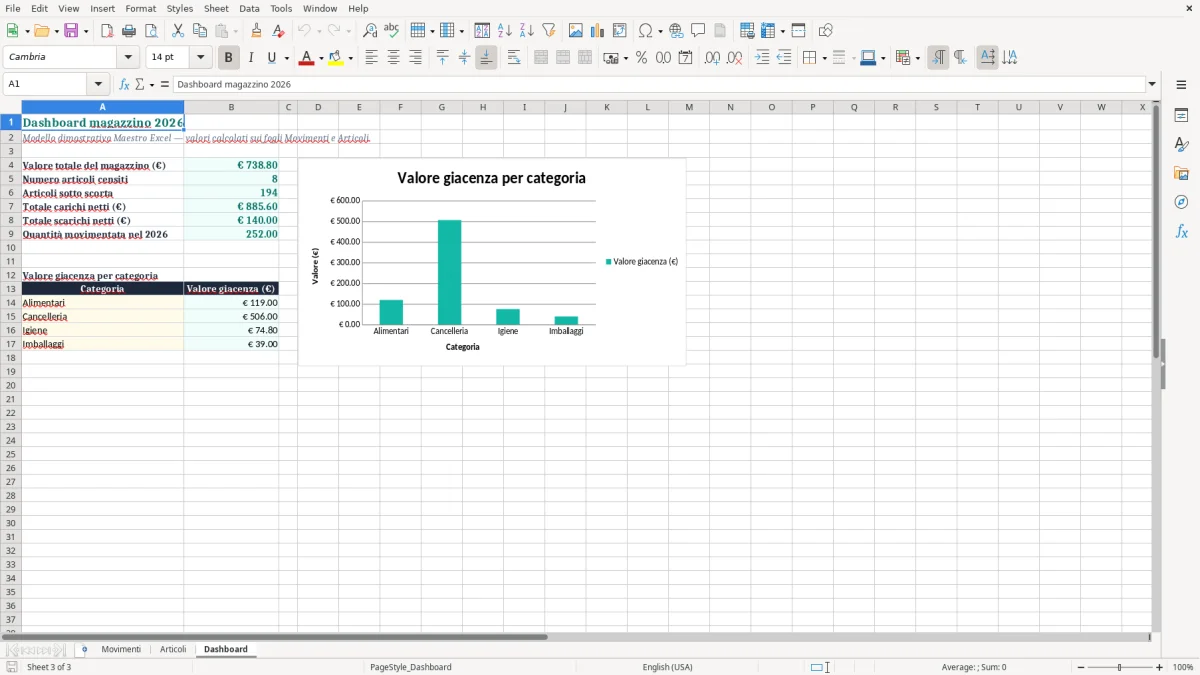
Task: Insert an image
Action: 576,31
